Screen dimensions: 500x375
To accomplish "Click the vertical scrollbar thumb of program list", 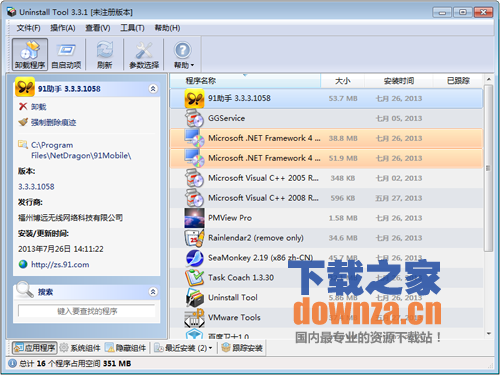I will click(x=488, y=168).
